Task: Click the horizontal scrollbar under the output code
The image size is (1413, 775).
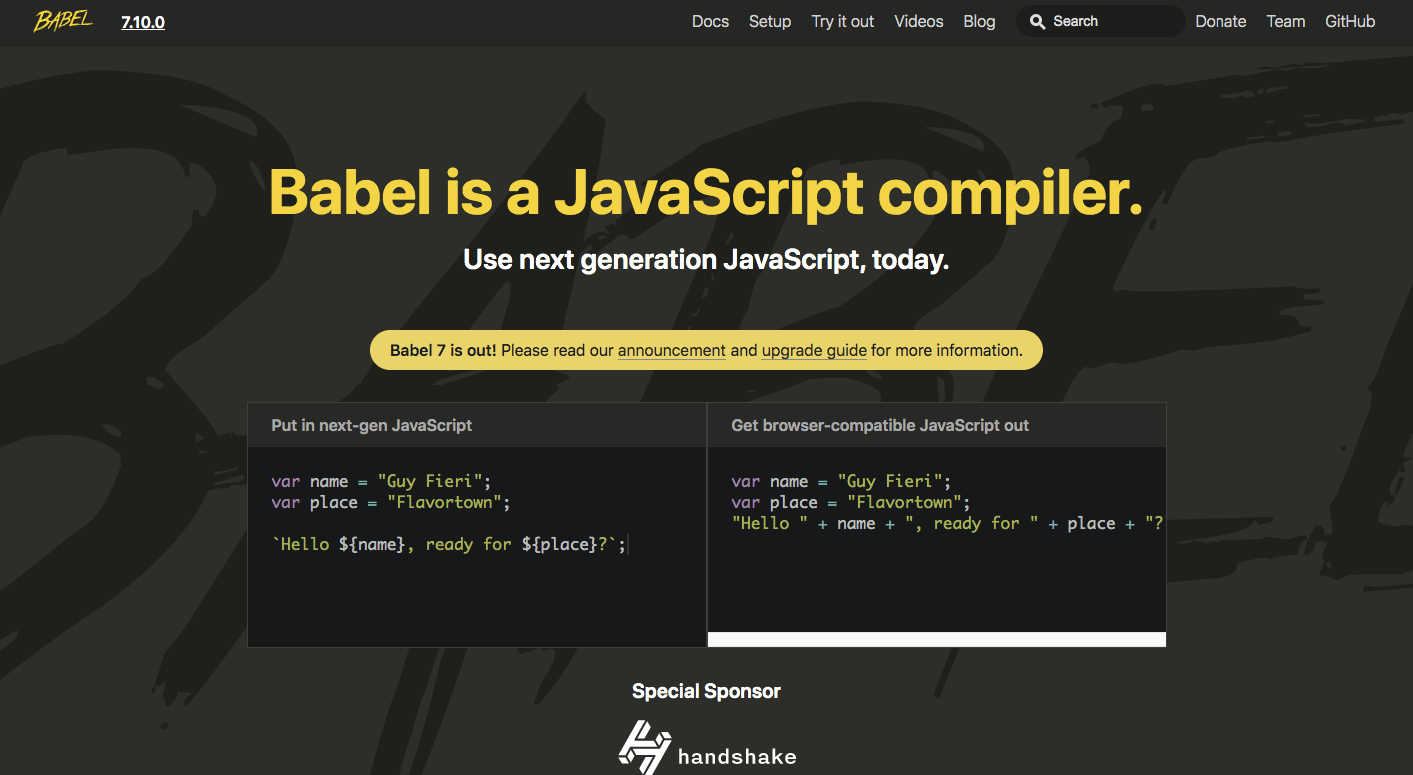Action: pos(937,639)
